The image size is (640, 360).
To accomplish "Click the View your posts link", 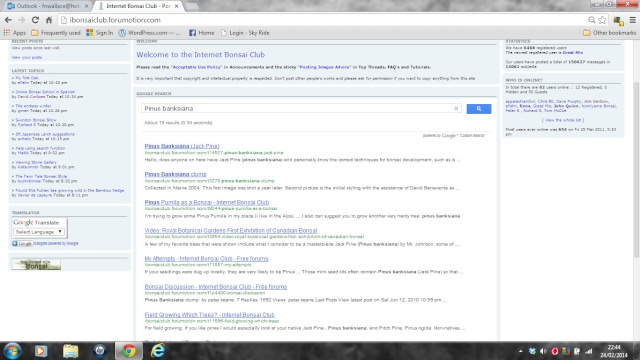I will pos(27,58).
